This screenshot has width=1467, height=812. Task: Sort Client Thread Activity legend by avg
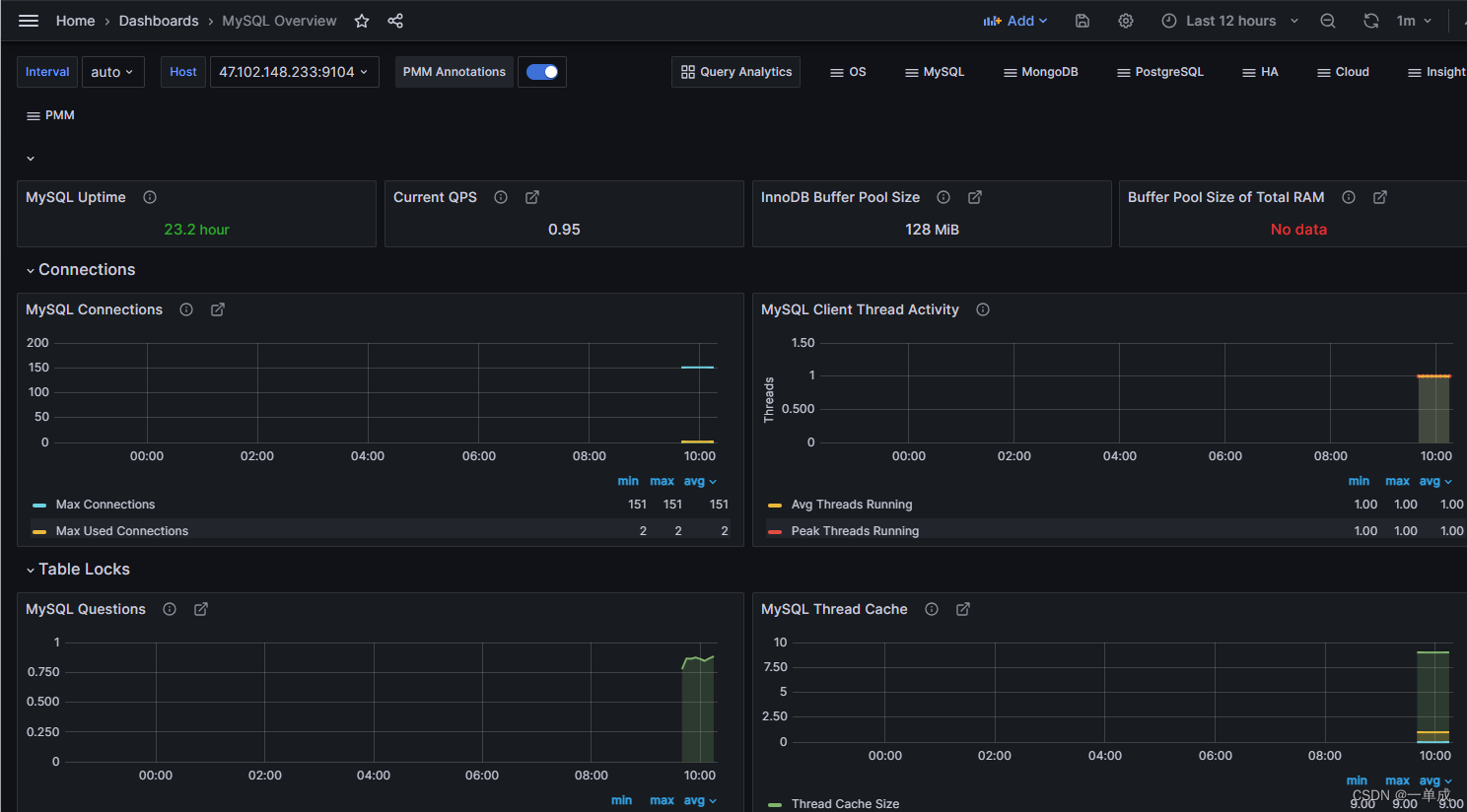click(x=1435, y=482)
